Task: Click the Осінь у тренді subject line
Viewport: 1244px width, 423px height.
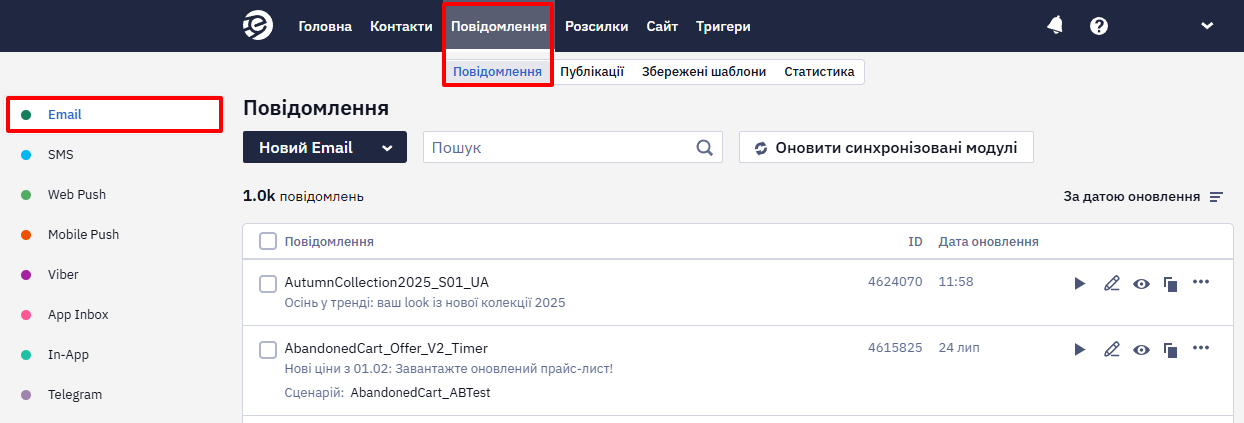Action: 425,302
